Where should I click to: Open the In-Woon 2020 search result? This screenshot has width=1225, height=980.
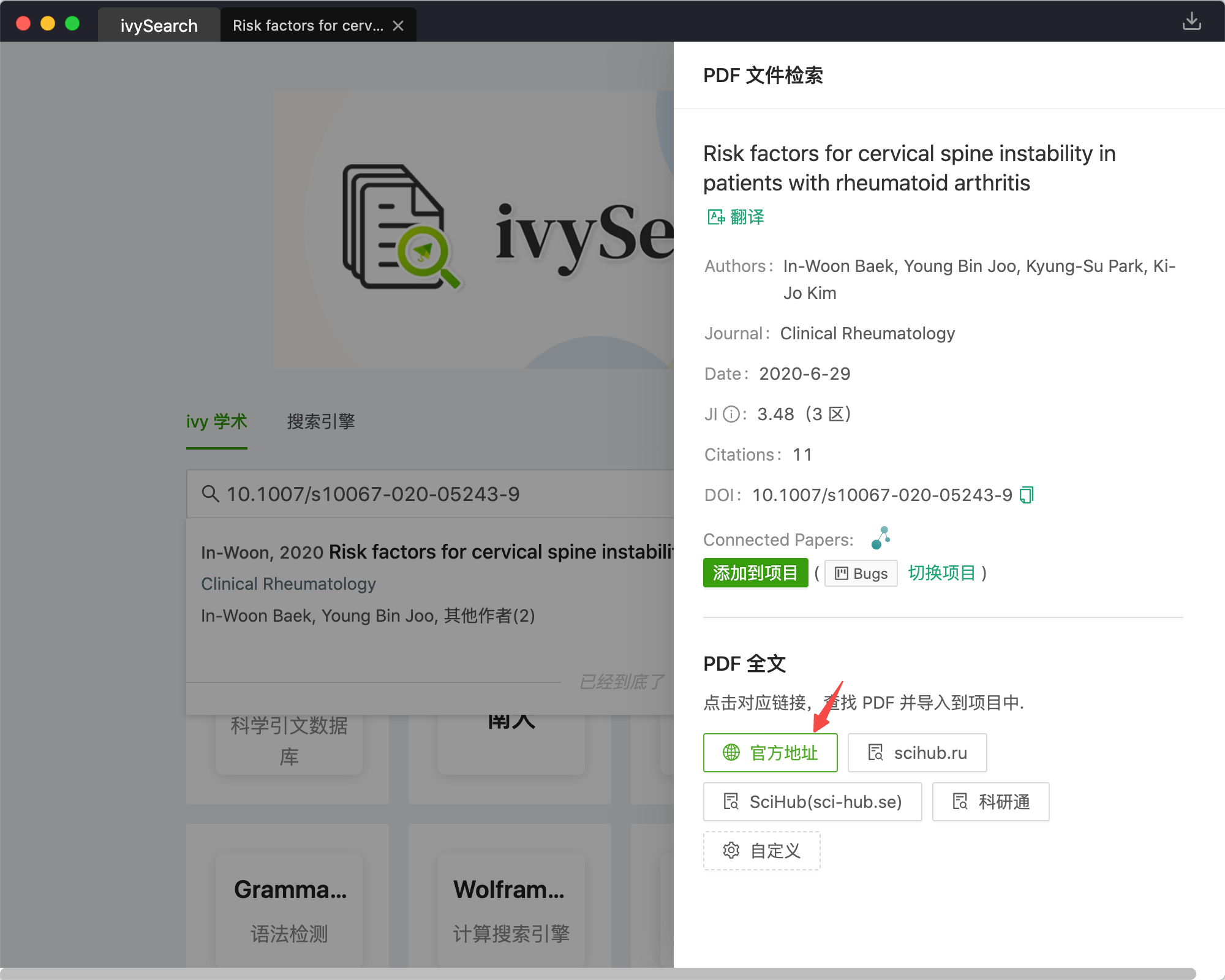[430, 584]
